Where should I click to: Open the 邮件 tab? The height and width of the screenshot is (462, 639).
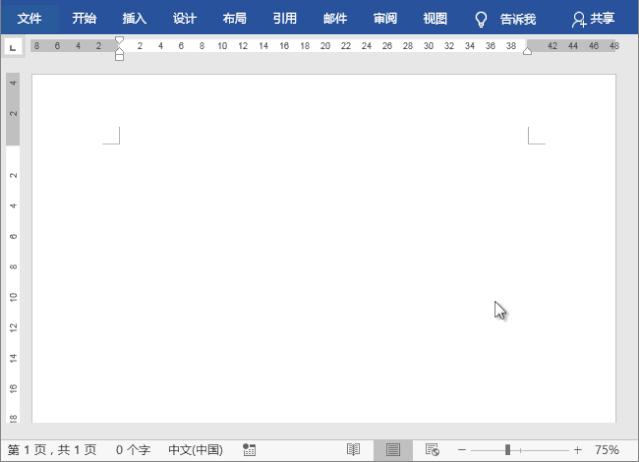pos(335,18)
